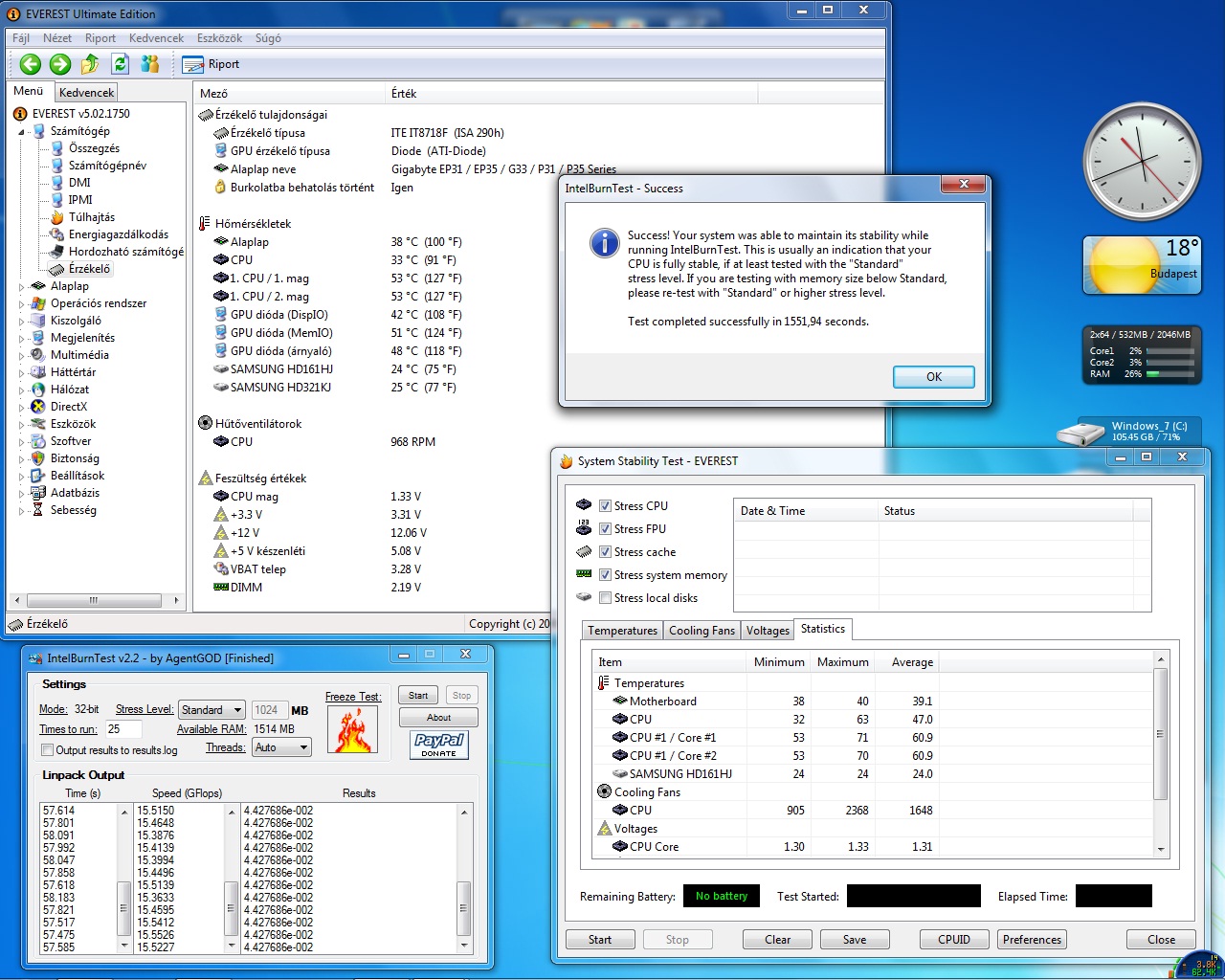Open the Eszközök menu
The width and height of the screenshot is (1225, 980).
pos(219,38)
